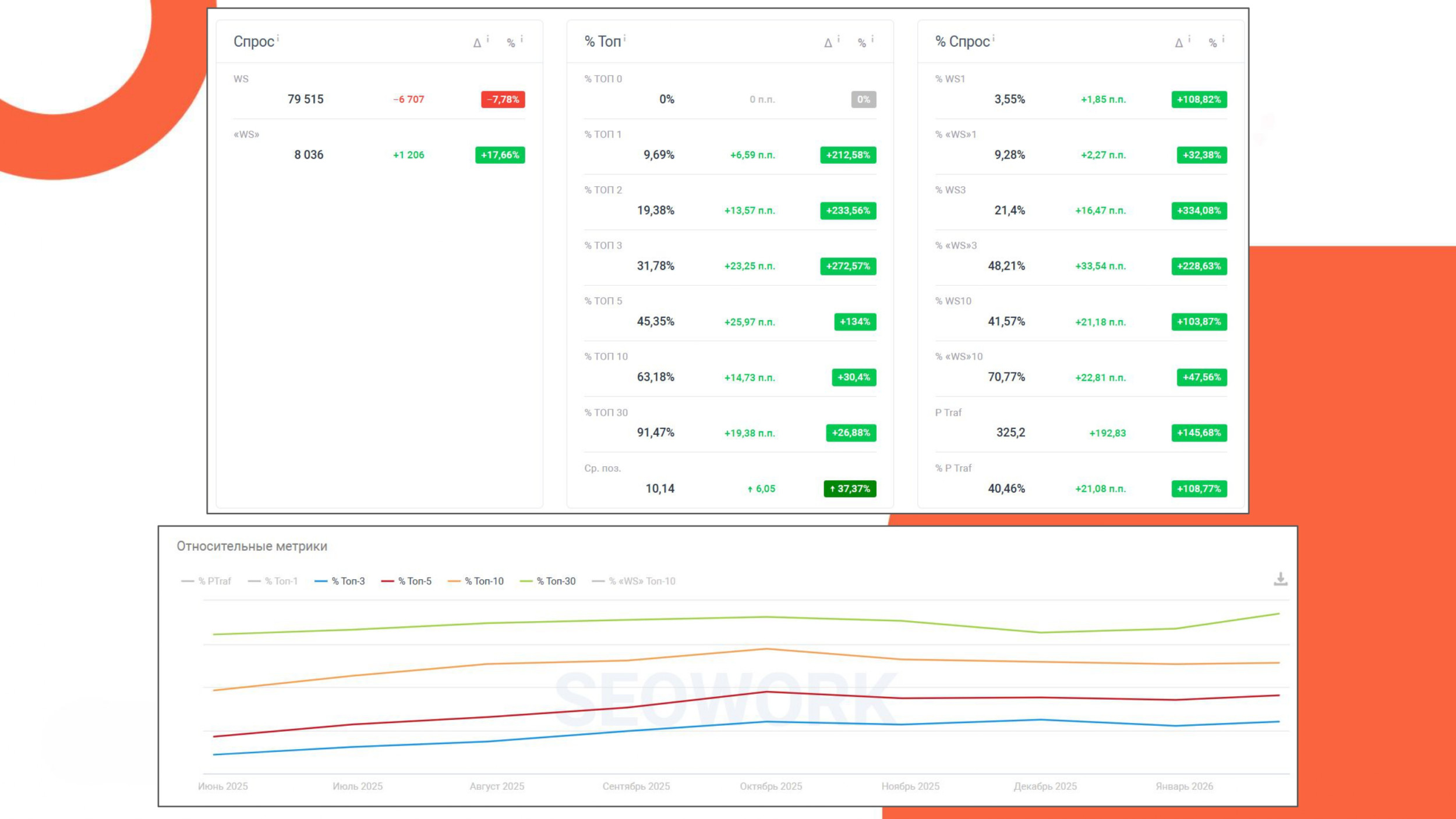Click the percent column icon in Спрос panel

[x=511, y=42]
